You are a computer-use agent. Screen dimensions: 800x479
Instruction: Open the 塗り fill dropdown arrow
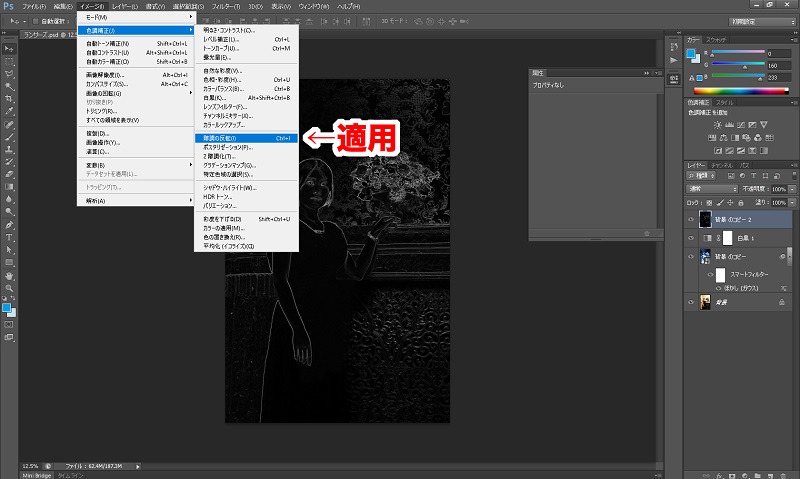[x=792, y=203]
